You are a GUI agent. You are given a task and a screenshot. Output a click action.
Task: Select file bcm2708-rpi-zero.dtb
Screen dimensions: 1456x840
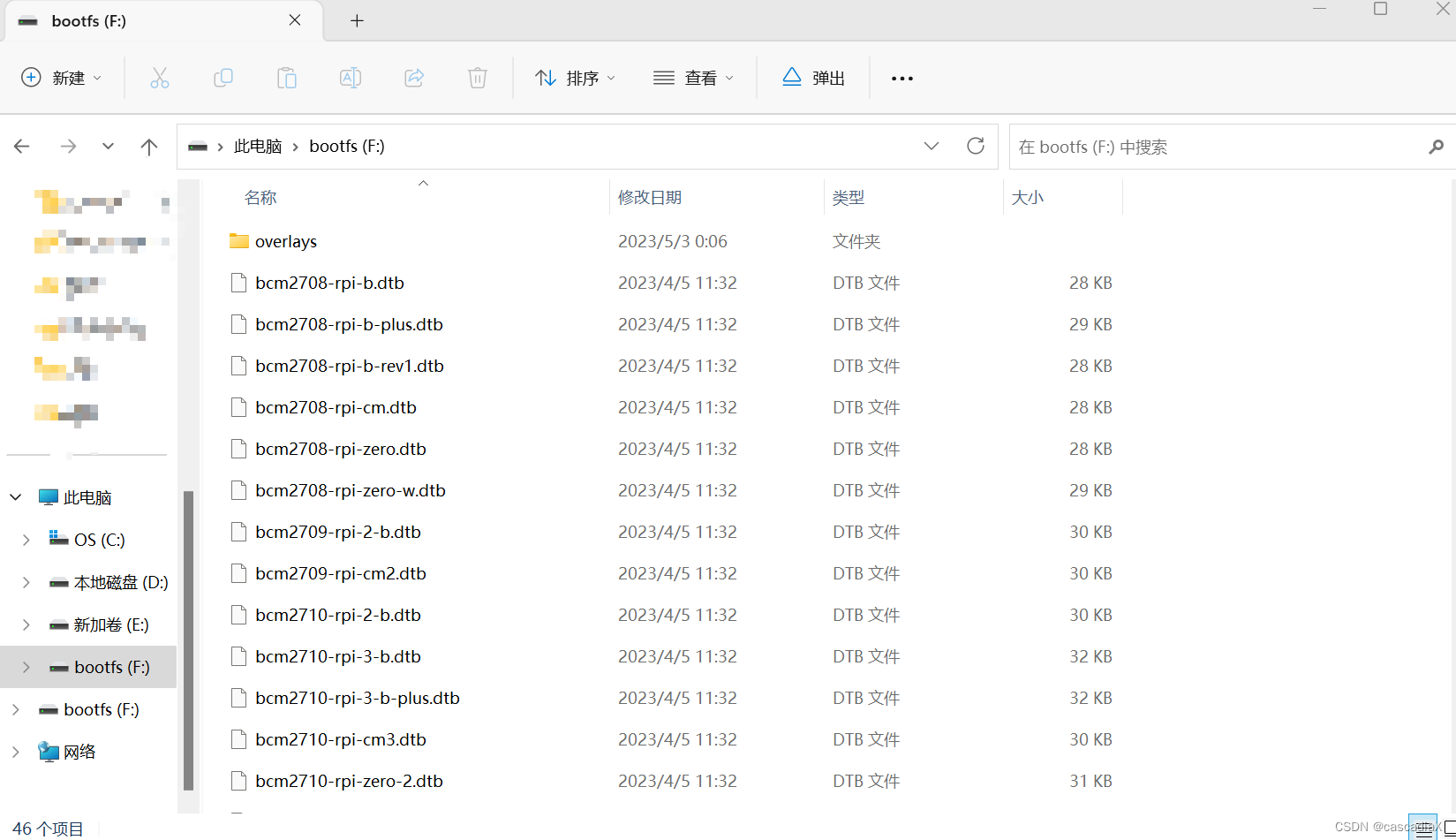coord(341,449)
